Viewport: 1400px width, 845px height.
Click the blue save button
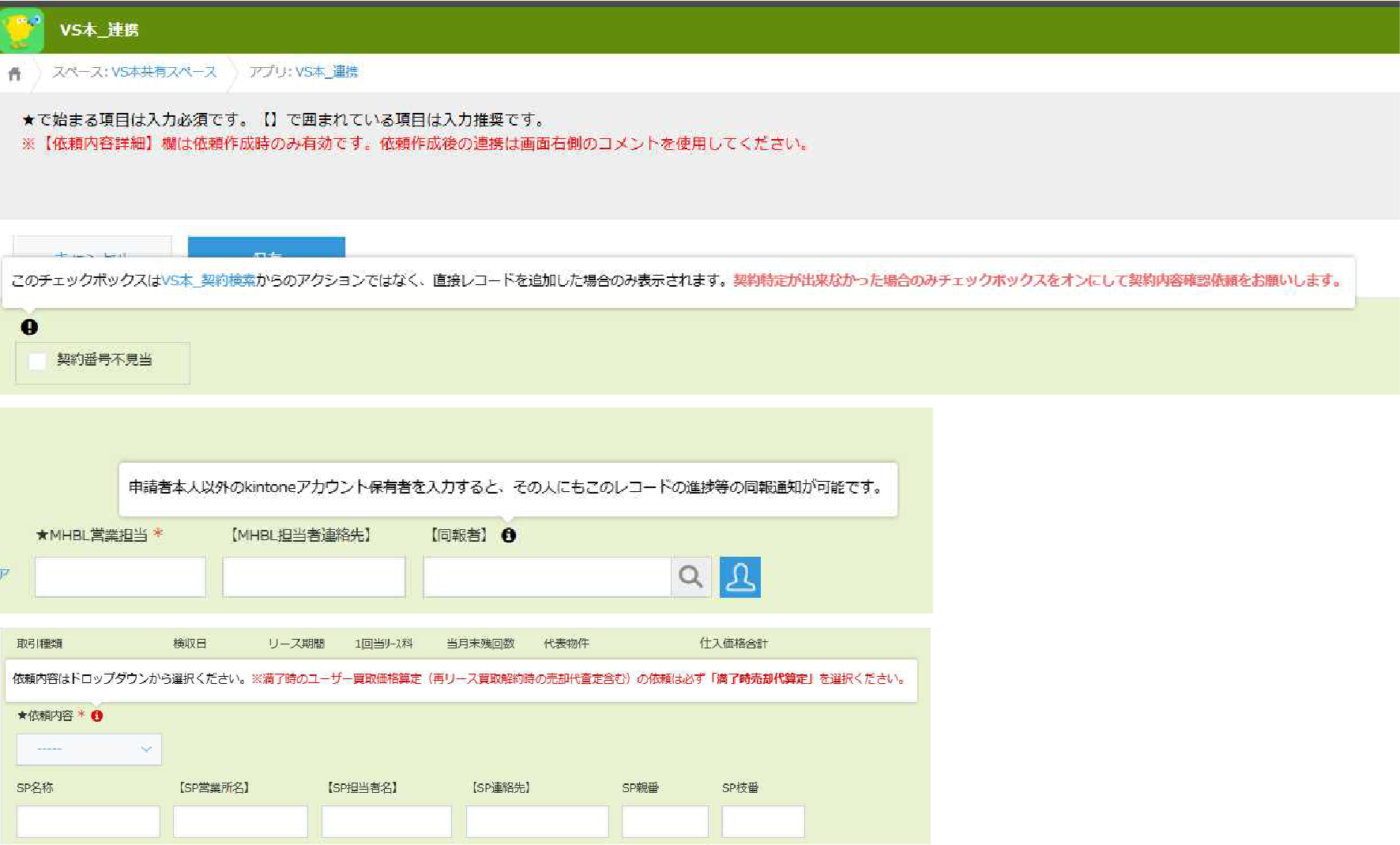(266, 247)
